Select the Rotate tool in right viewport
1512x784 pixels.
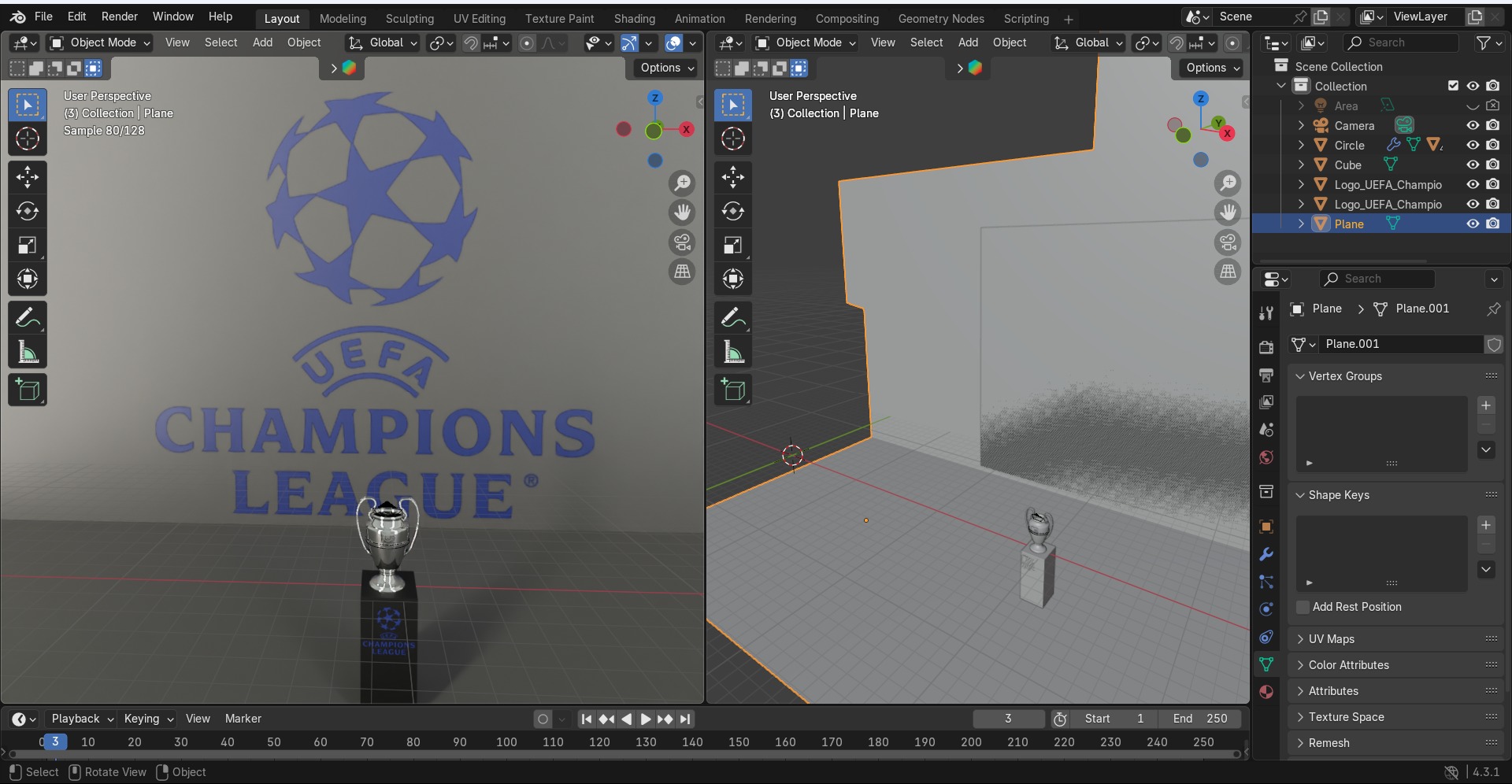tap(733, 211)
